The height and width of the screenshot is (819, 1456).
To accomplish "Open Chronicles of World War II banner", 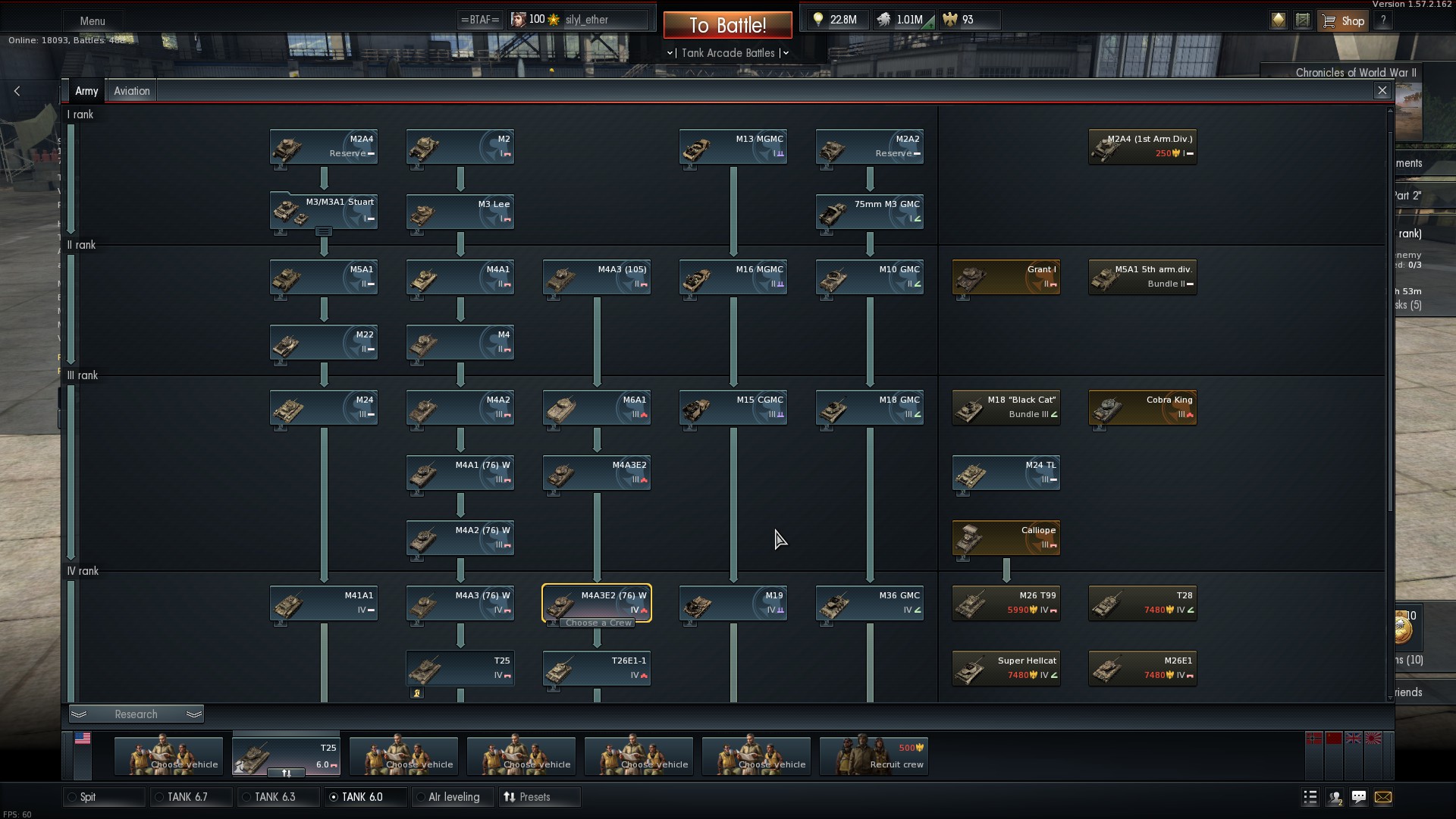I will pos(1355,73).
